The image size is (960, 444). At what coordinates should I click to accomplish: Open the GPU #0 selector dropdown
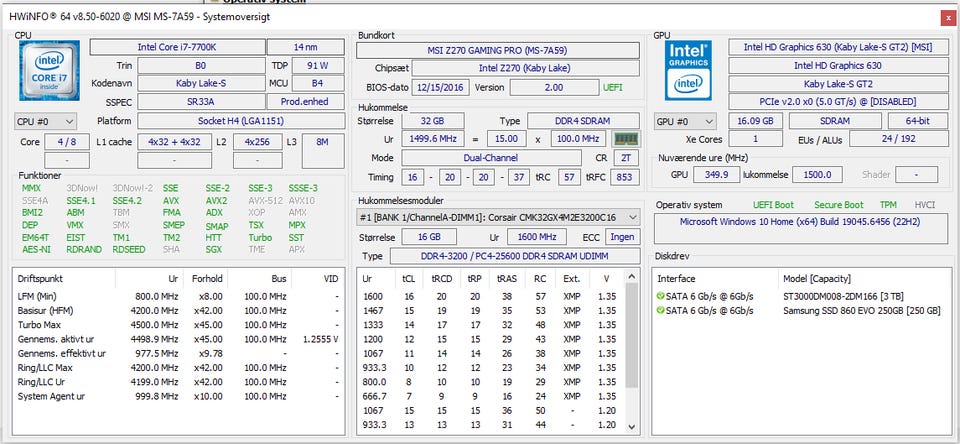click(x=684, y=121)
